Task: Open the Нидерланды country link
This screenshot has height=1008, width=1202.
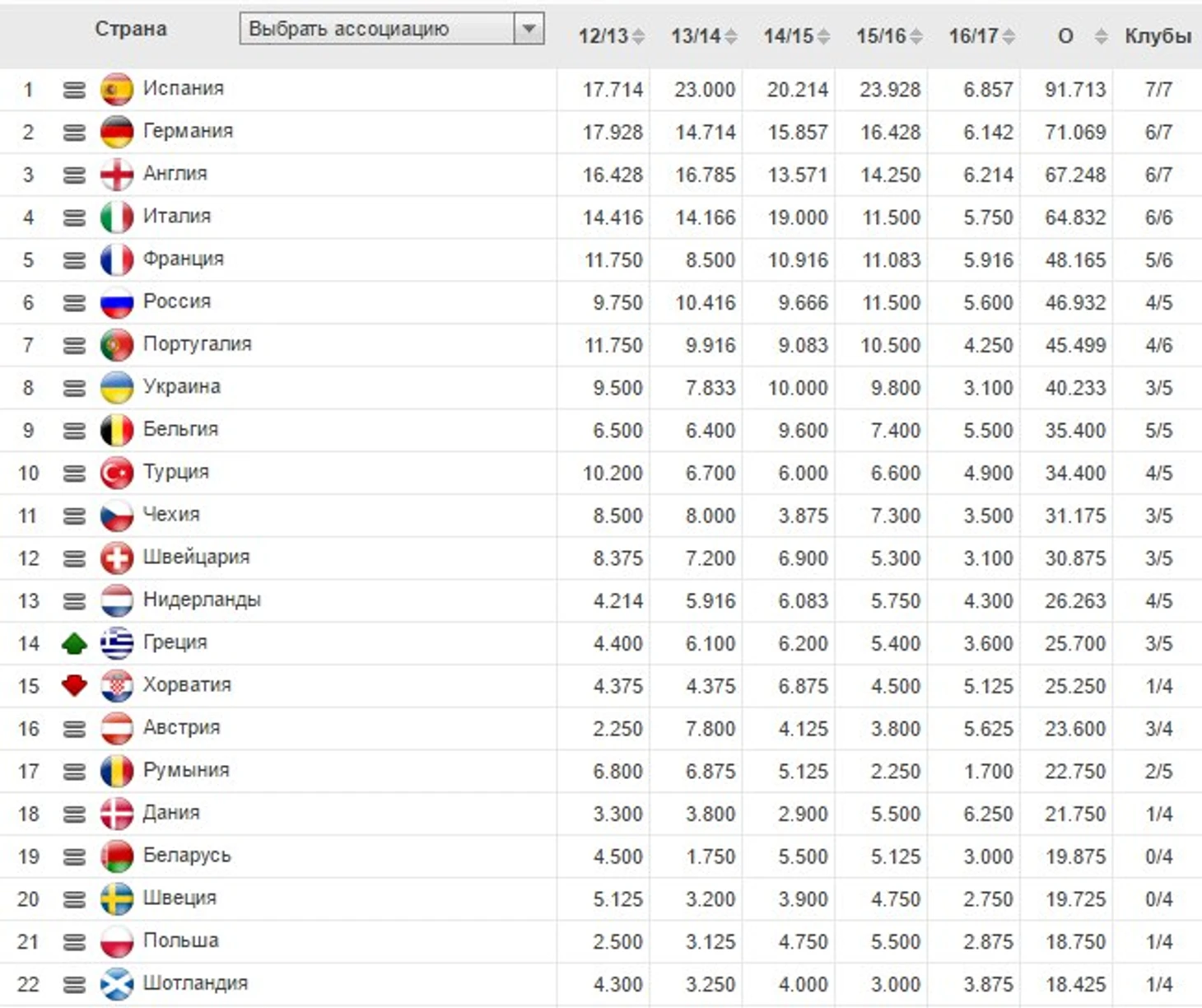Action: [202, 600]
